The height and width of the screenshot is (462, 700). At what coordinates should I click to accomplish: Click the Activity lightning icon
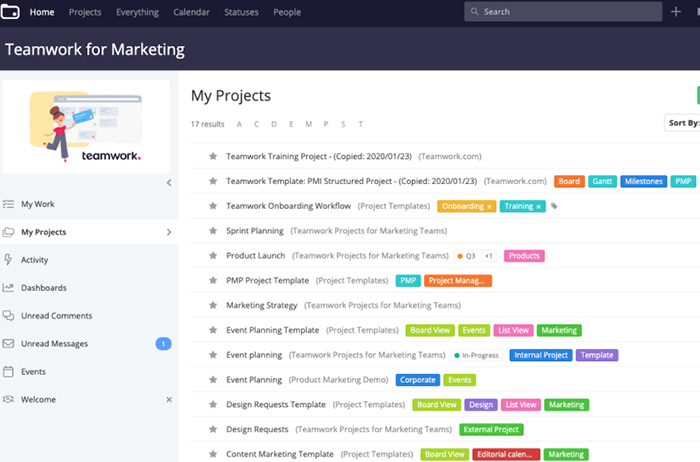coord(8,259)
